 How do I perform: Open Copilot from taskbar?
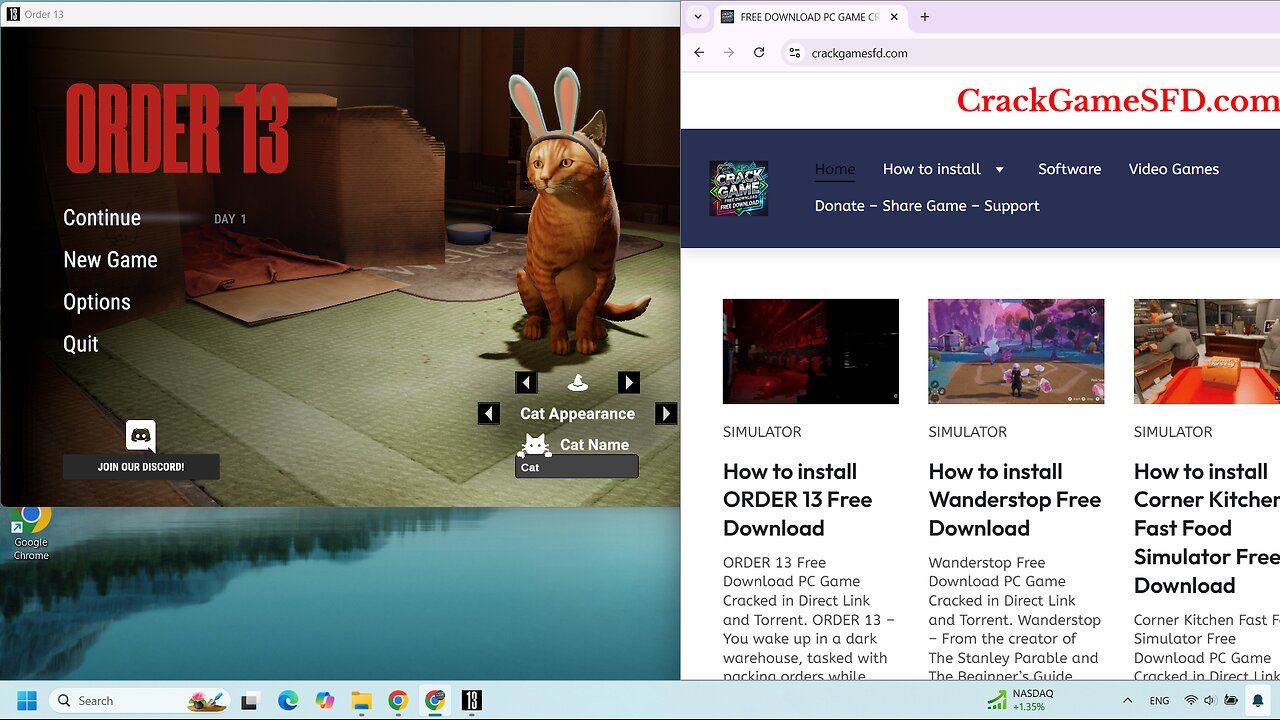click(325, 700)
